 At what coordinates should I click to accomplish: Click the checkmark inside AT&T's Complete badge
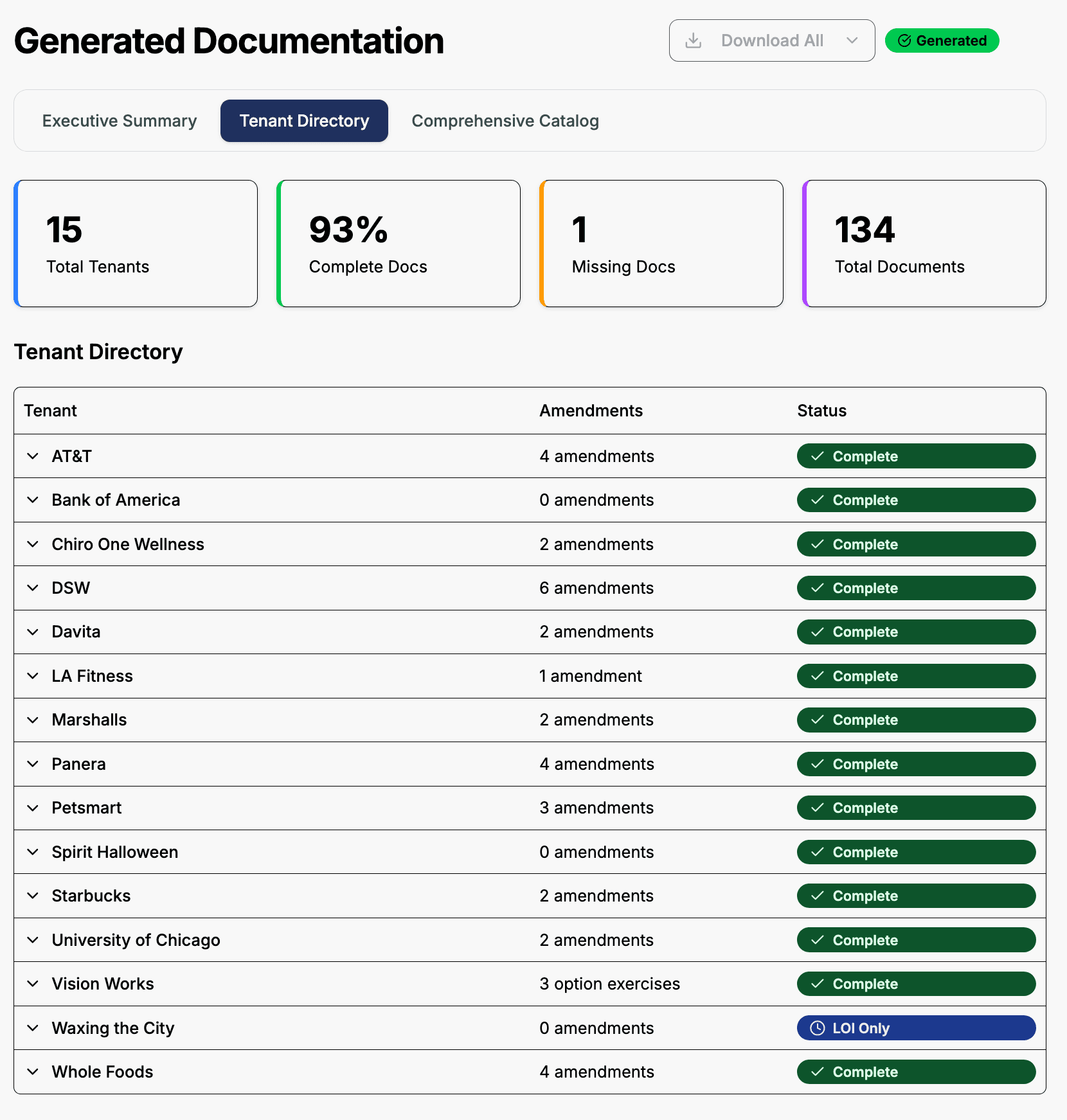point(818,456)
